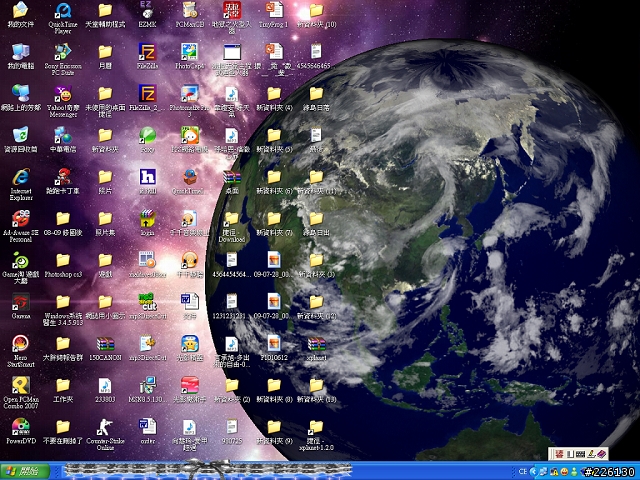The height and width of the screenshot is (480, 640).
Task: Open the folder numbered (4)
Action: [x=274, y=98]
